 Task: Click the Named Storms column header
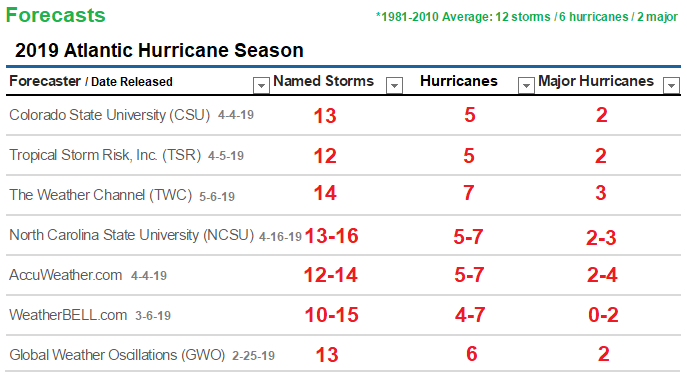coord(323,81)
